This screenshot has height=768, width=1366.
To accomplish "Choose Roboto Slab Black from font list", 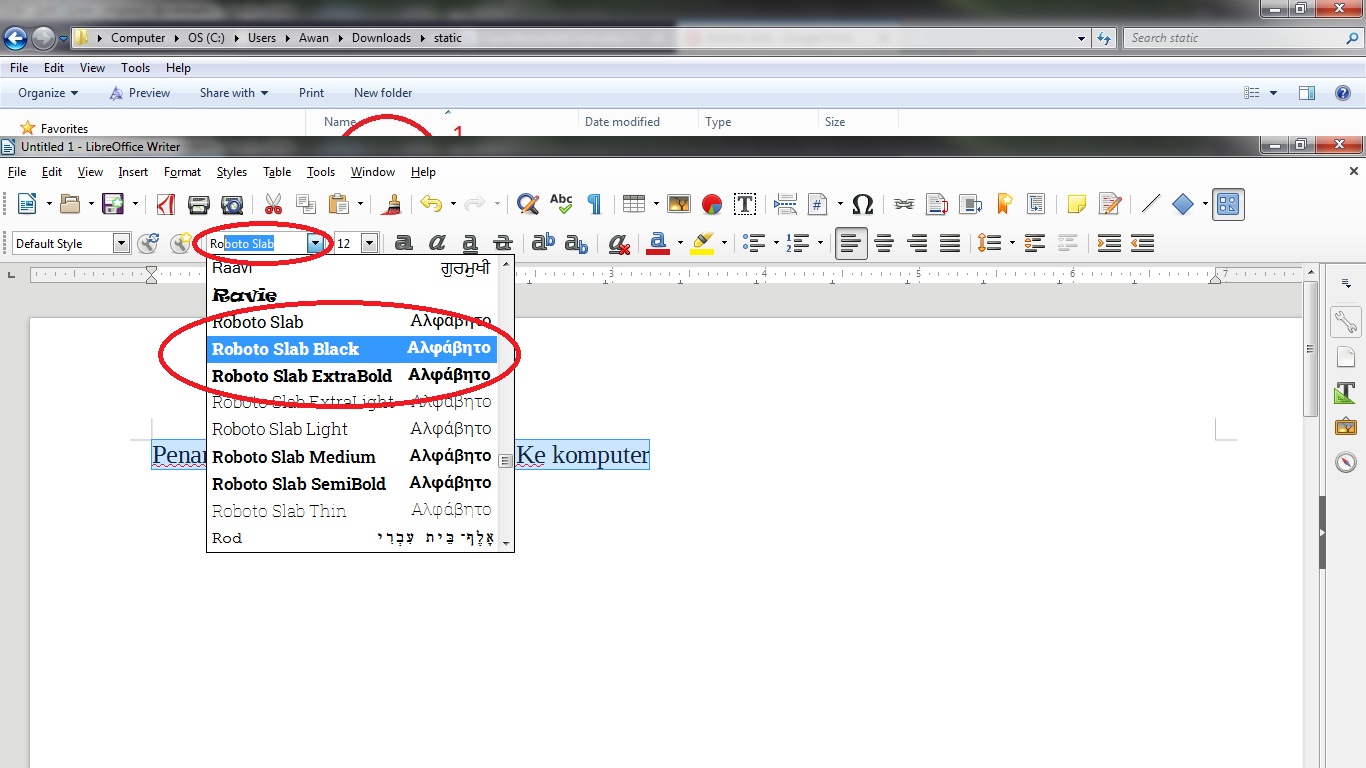I will (x=353, y=349).
